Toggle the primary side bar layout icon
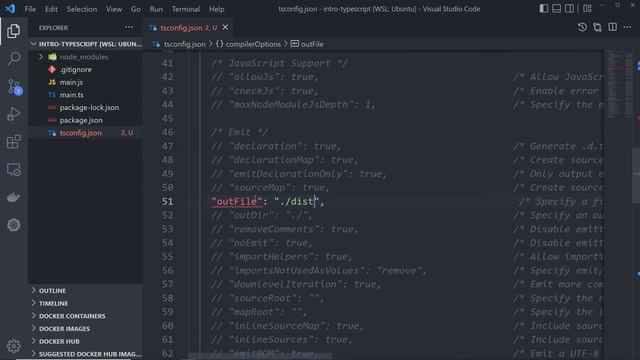640x360 pixels. [544, 9]
